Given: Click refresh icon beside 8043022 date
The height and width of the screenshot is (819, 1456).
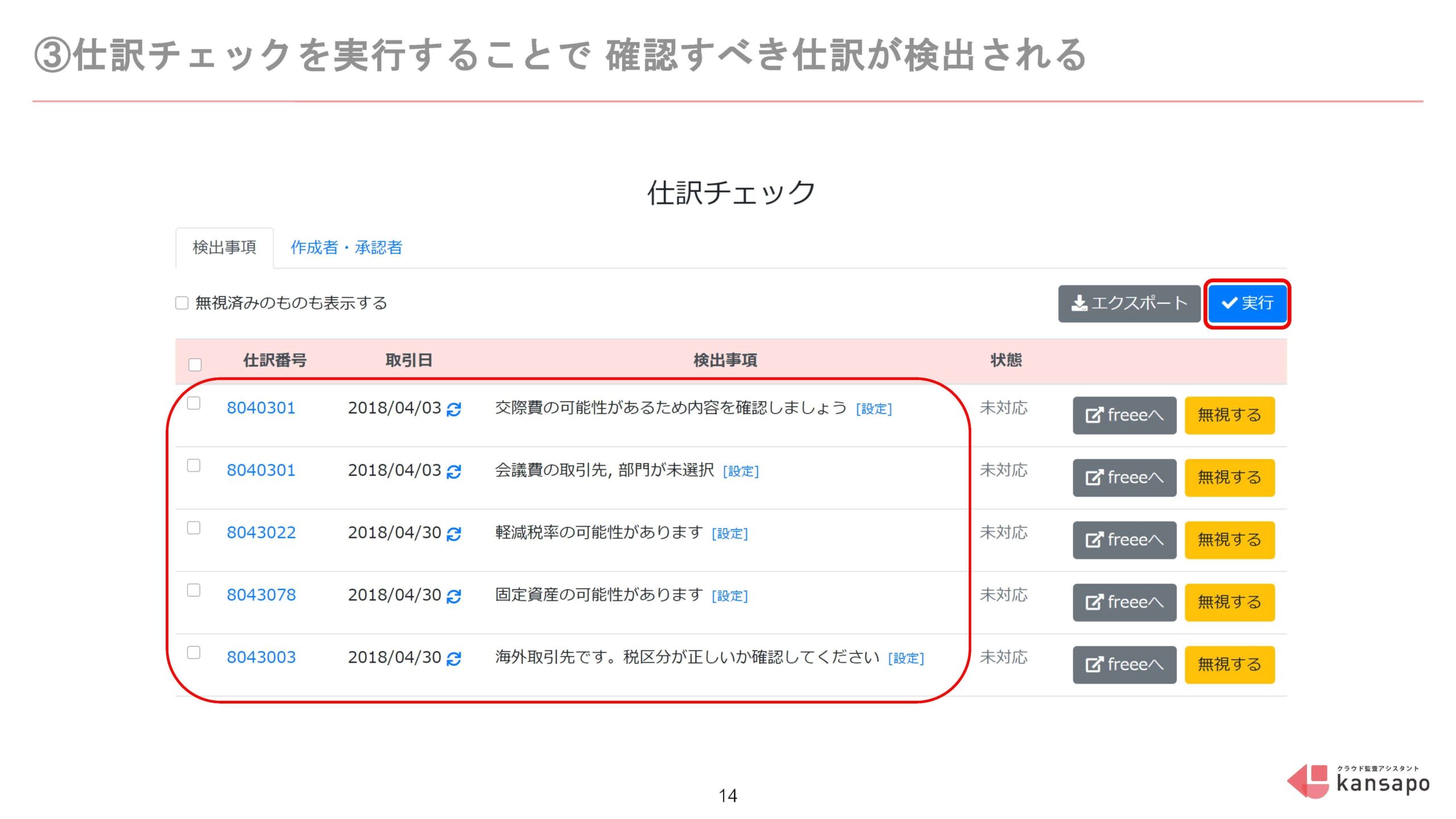Looking at the screenshot, I should coord(454,533).
